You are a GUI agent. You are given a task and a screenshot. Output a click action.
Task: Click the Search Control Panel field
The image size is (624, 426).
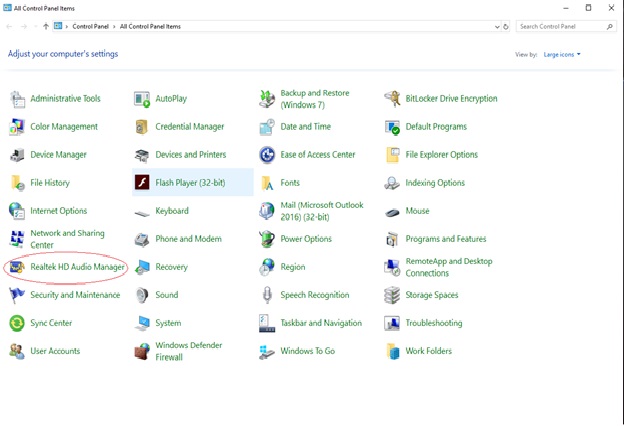pos(566,26)
